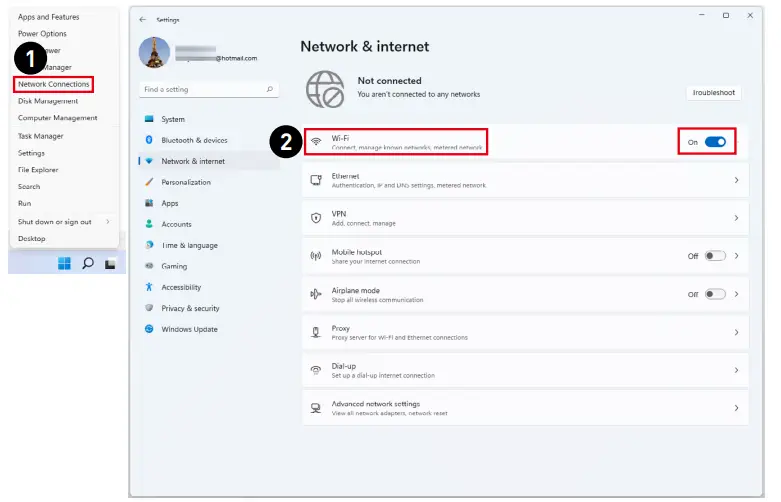
Task: Click the Windows Start button on taskbar
Action: pos(65,263)
